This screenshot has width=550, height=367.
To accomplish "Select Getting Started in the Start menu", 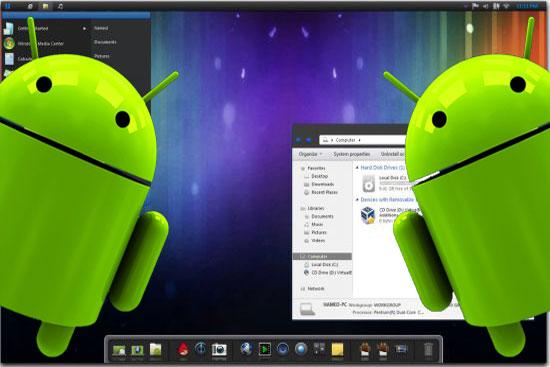I will coord(33,28).
